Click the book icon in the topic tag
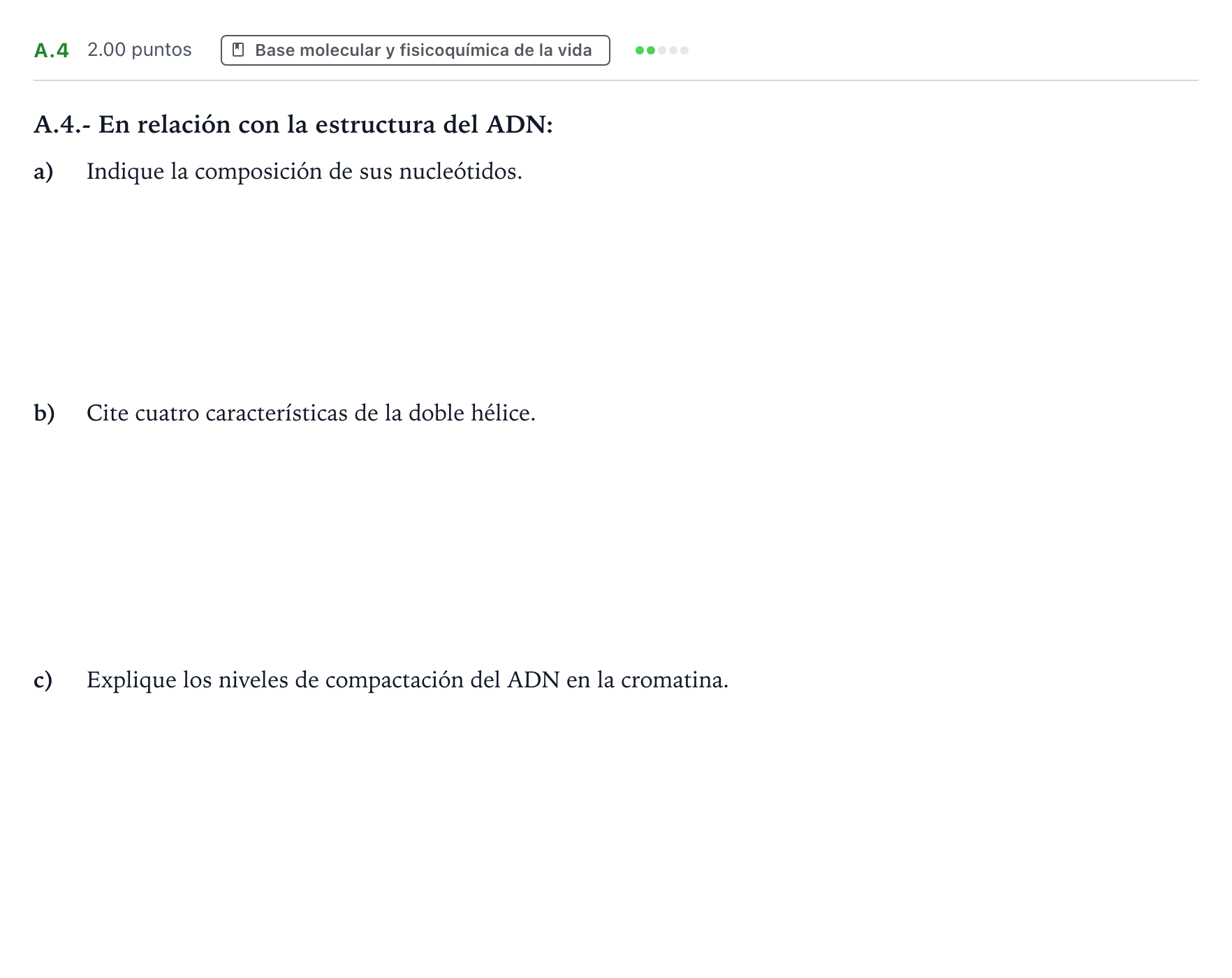 click(x=238, y=50)
